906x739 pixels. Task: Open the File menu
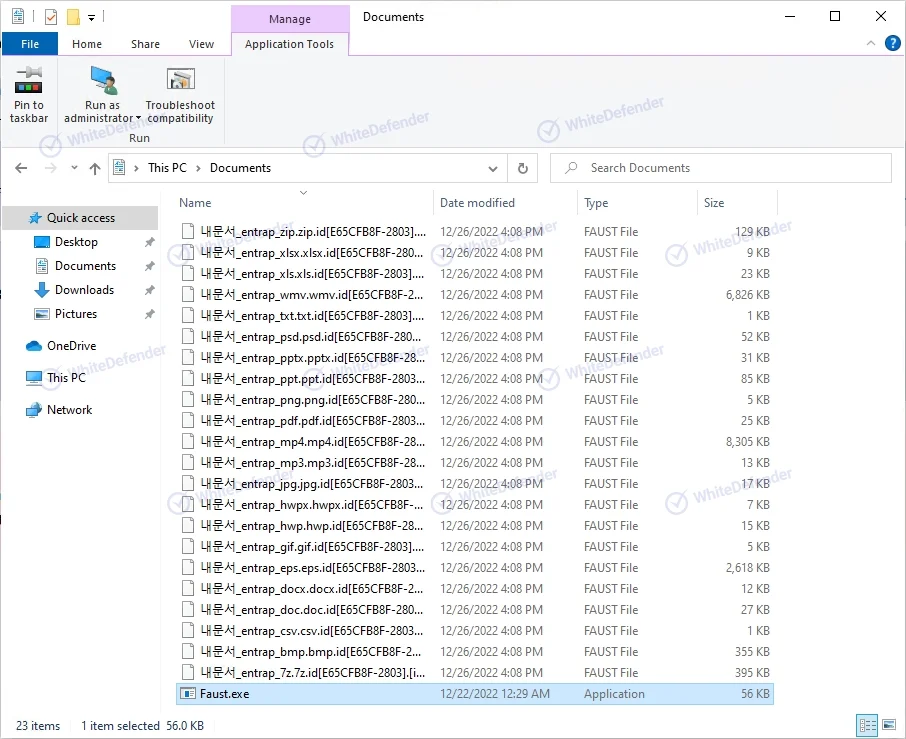pos(30,44)
